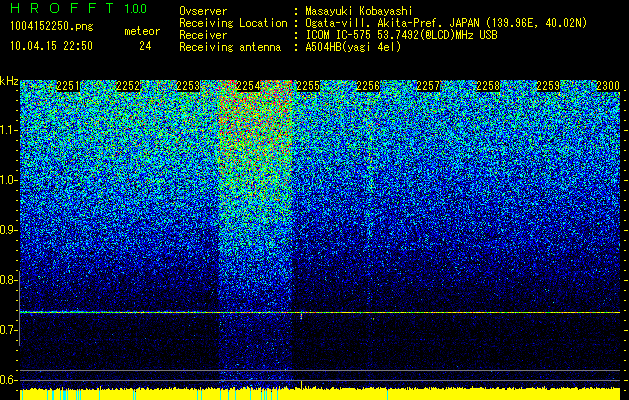
Task: Click the 'meteor' label
Action: coord(142,31)
